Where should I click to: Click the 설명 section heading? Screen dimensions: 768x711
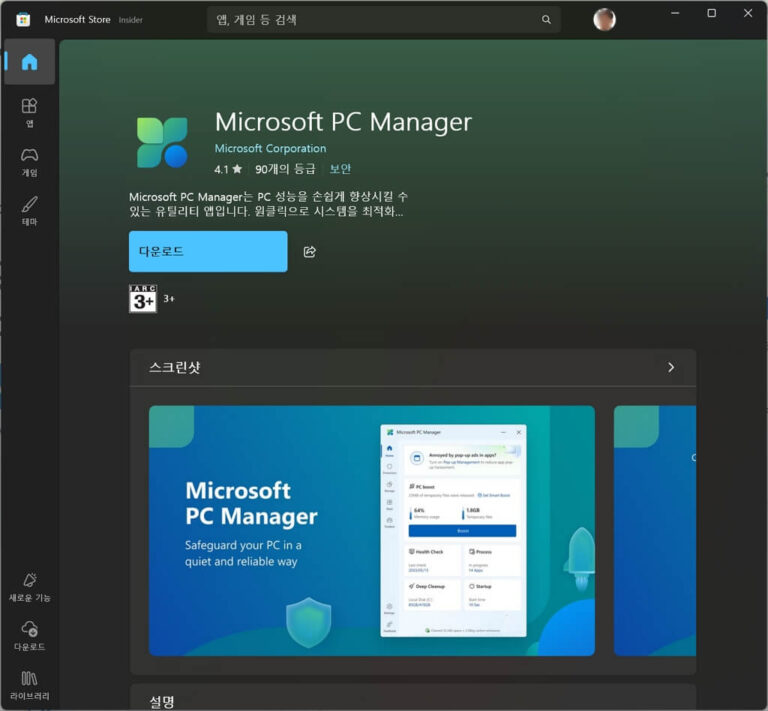(162, 702)
